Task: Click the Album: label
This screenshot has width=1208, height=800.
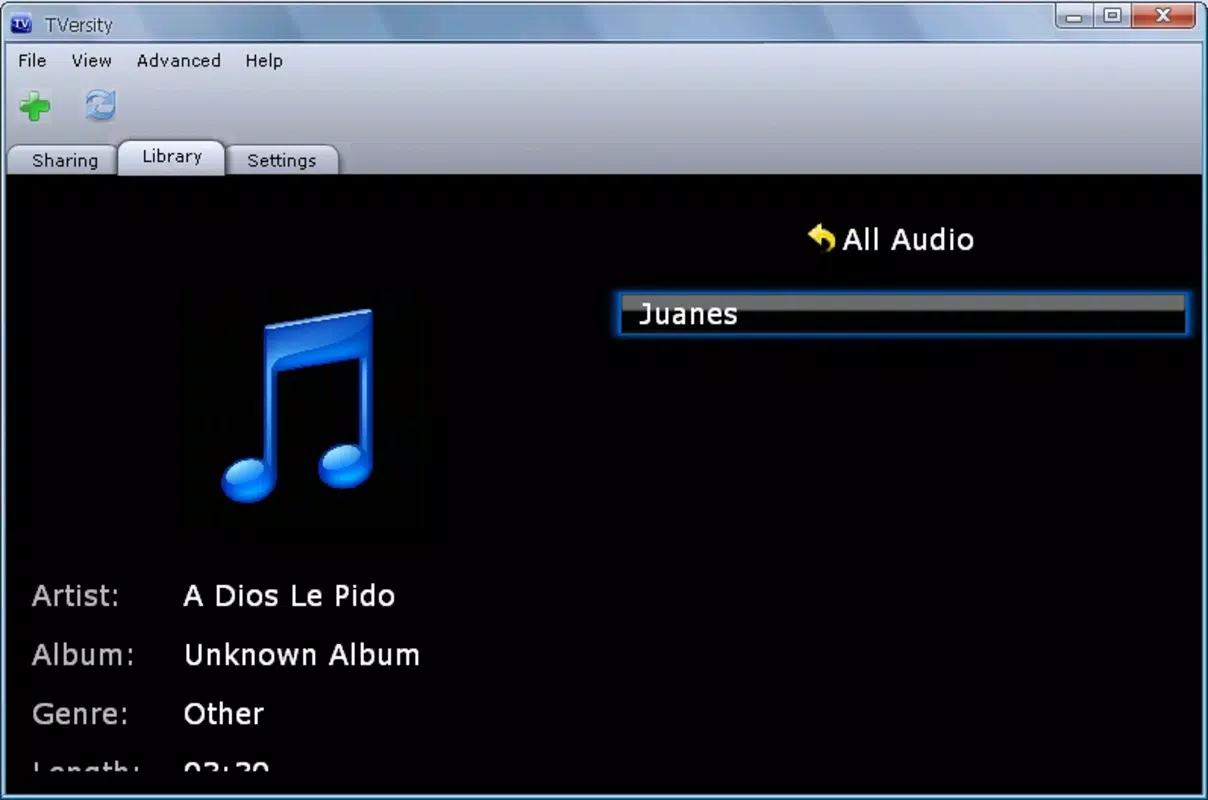Action: [83, 655]
